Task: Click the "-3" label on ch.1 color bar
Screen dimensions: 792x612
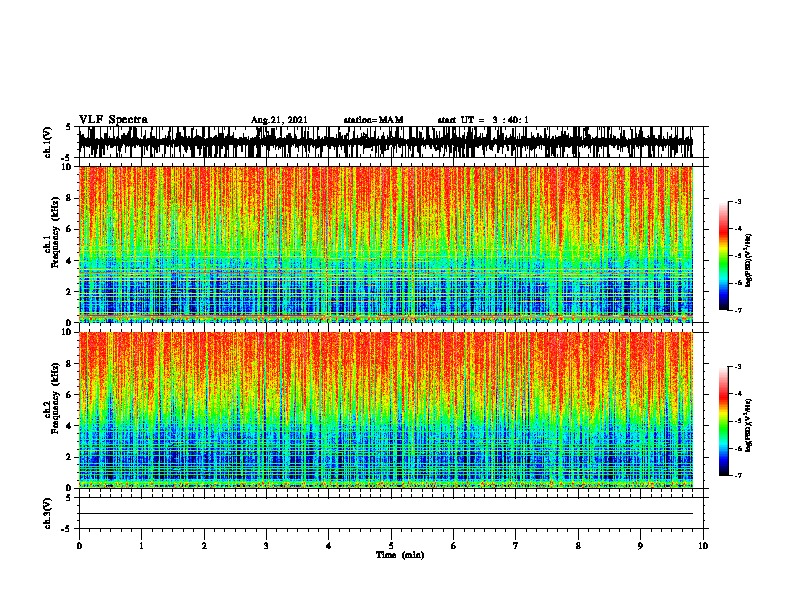Action: [738, 201]
